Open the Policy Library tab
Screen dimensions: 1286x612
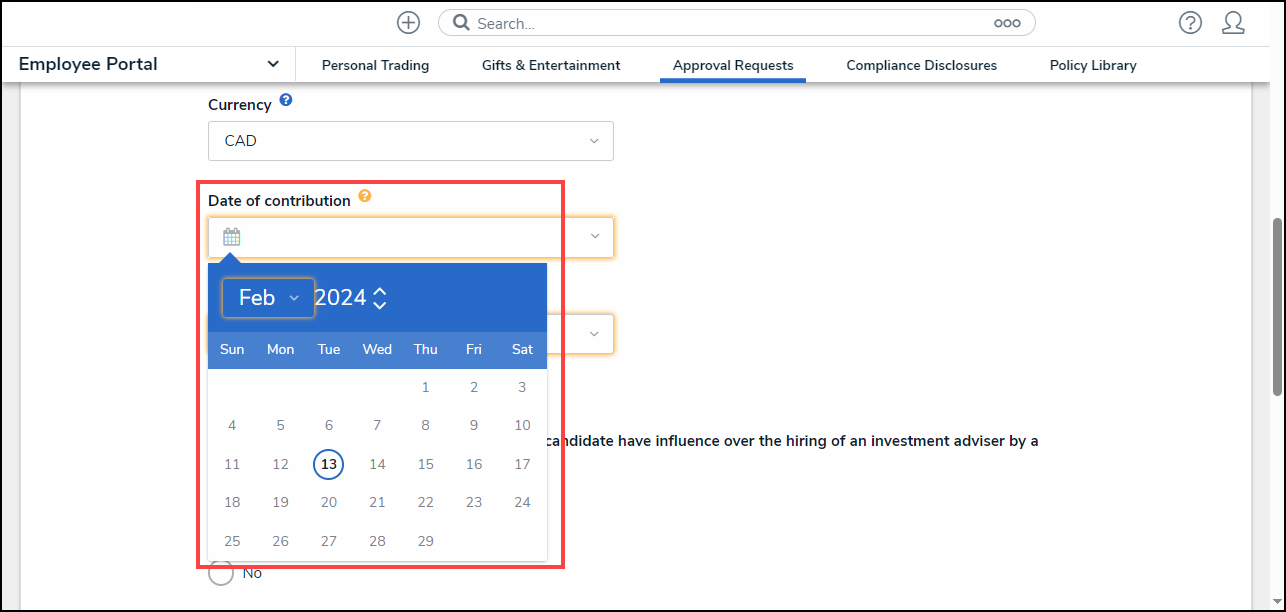1092,64
